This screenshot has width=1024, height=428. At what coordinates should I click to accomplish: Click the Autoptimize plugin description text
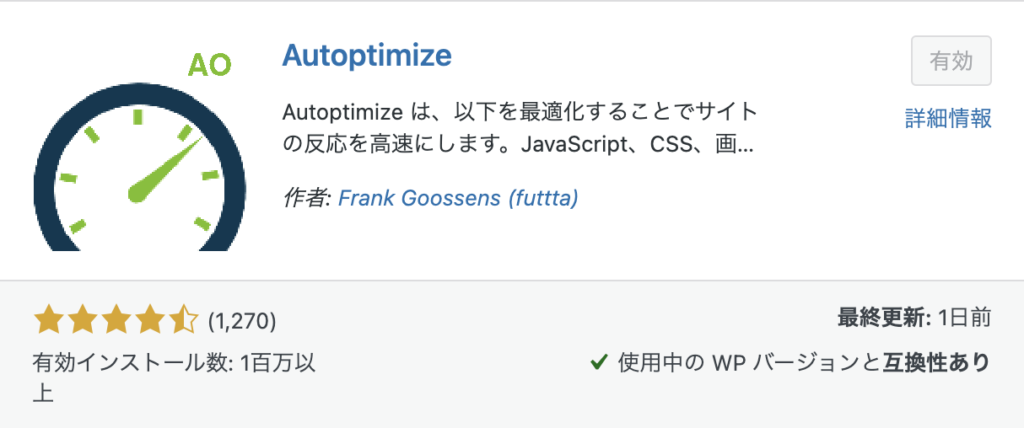pyautogui.click(x=520, y=129)
